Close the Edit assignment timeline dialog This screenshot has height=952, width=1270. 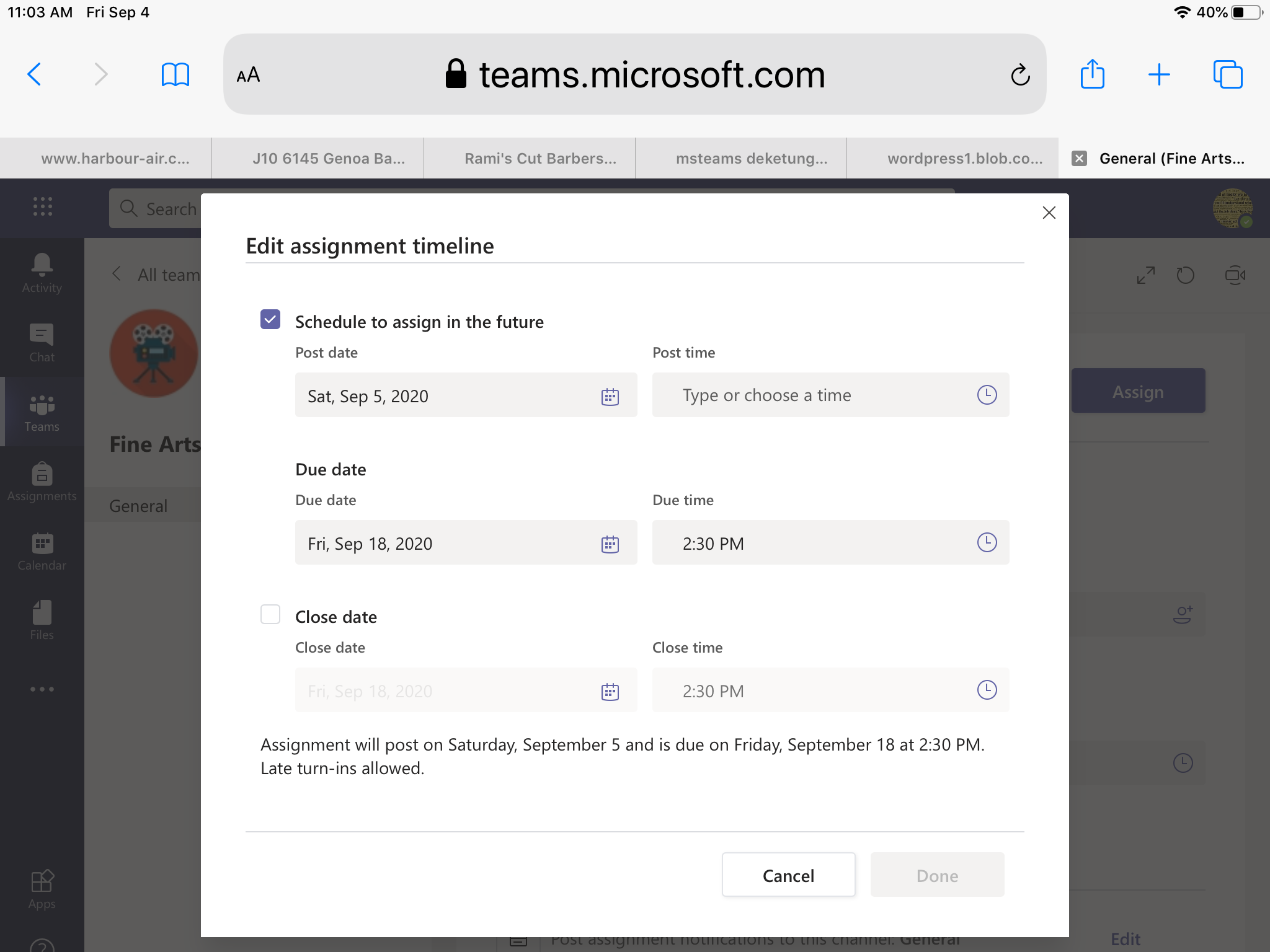pos(1049,213)
